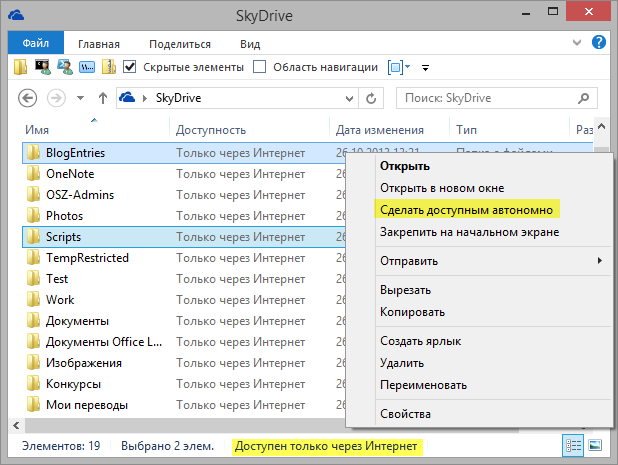Select 'Вырезать' in context menu
Image resolution: width=618 pixels, height=465 pixels.
pos(494,290)
